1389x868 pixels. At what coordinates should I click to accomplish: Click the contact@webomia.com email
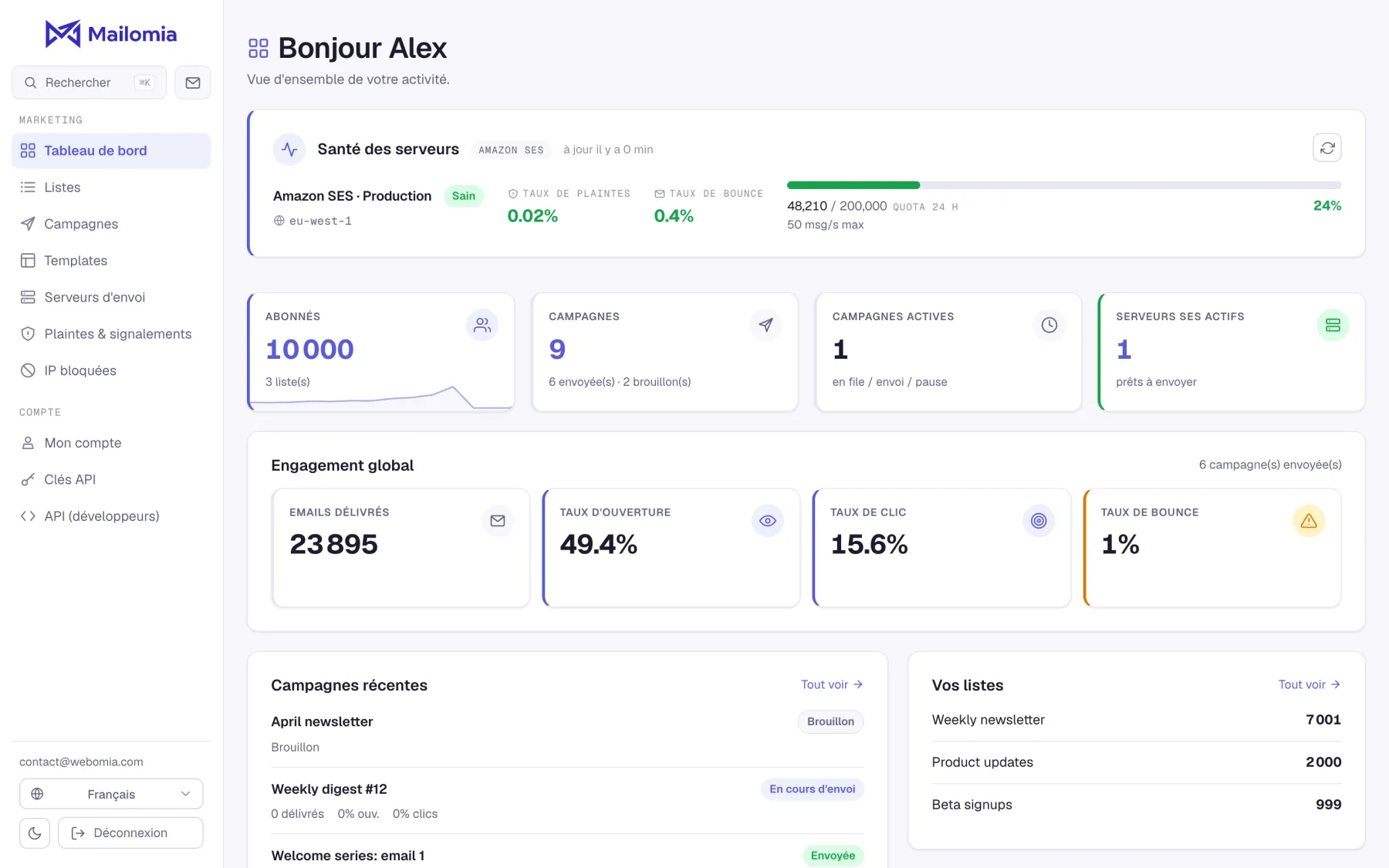pos(81,762)
